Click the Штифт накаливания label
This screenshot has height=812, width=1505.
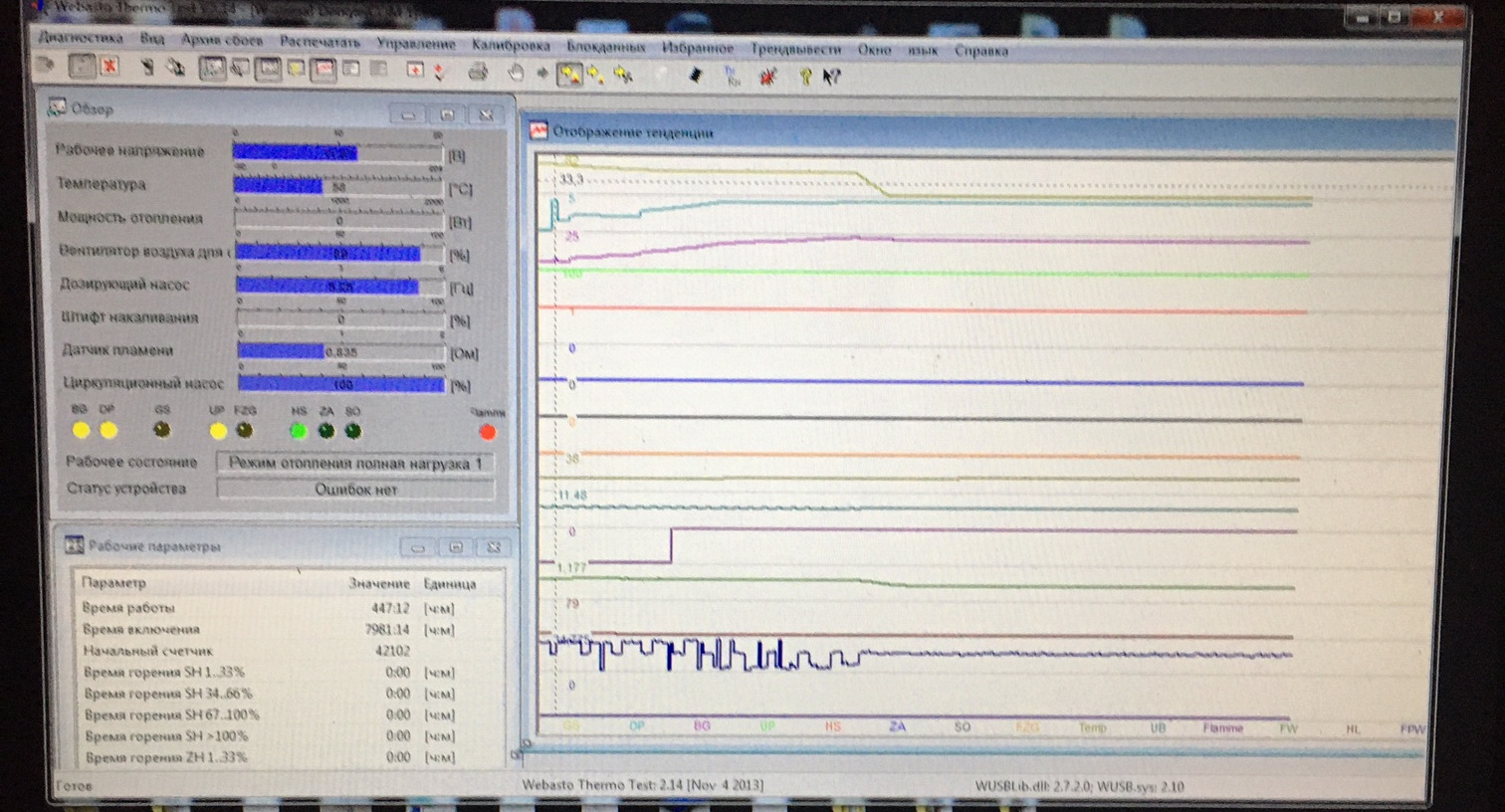click(x=129, y=317)
